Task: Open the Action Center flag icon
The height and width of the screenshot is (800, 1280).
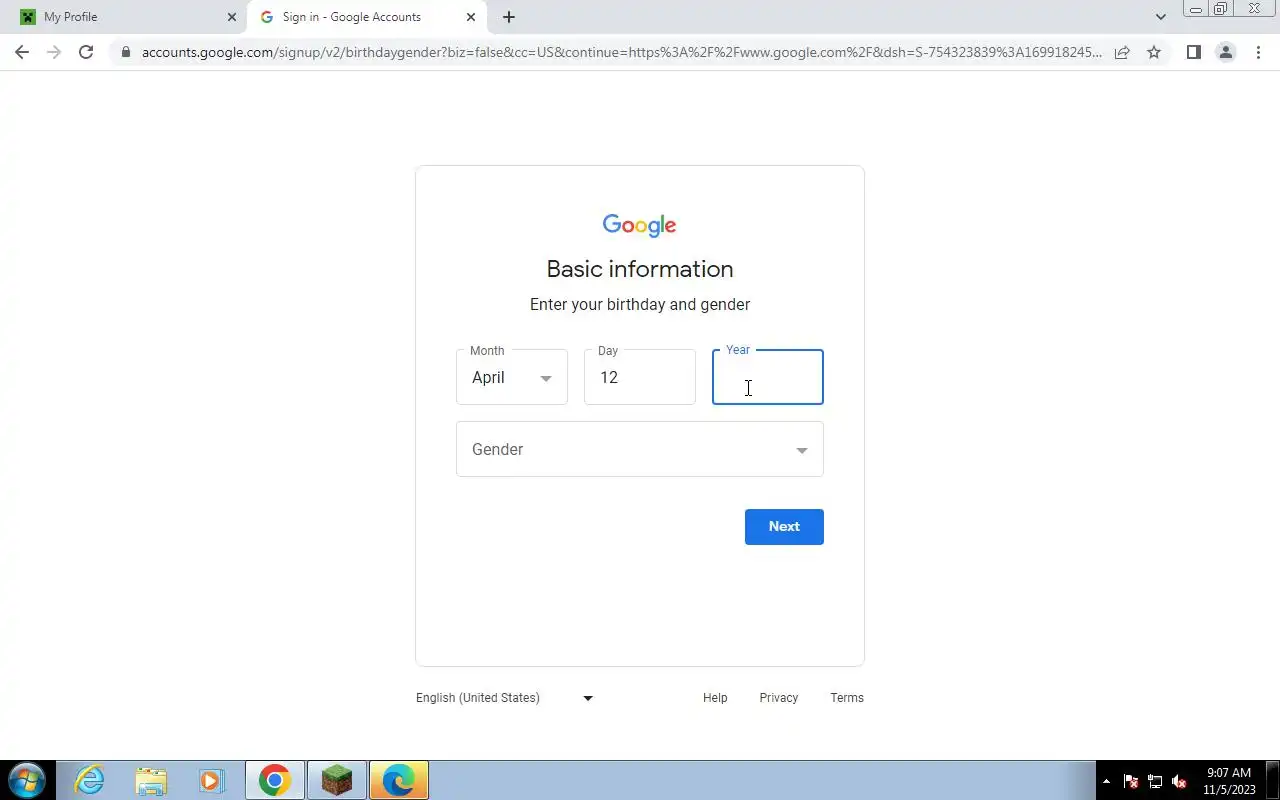Action: (1131, 781)
